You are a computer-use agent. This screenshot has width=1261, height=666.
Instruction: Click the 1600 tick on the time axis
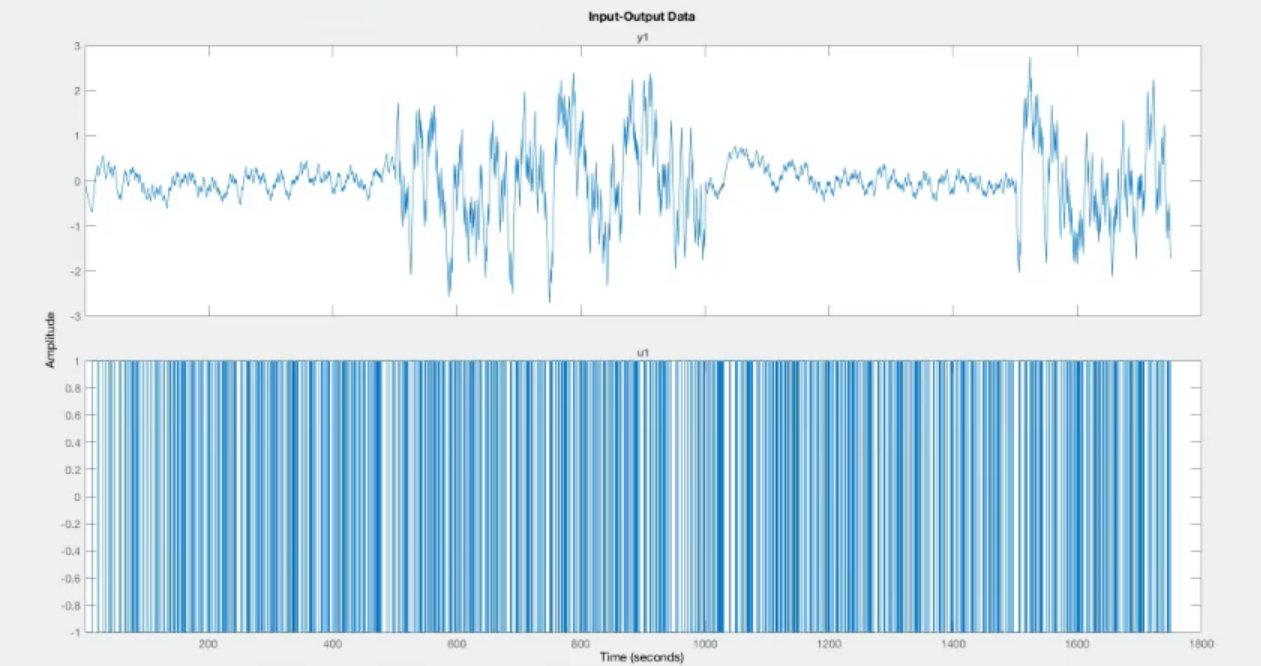click(x=1077, y=645)
